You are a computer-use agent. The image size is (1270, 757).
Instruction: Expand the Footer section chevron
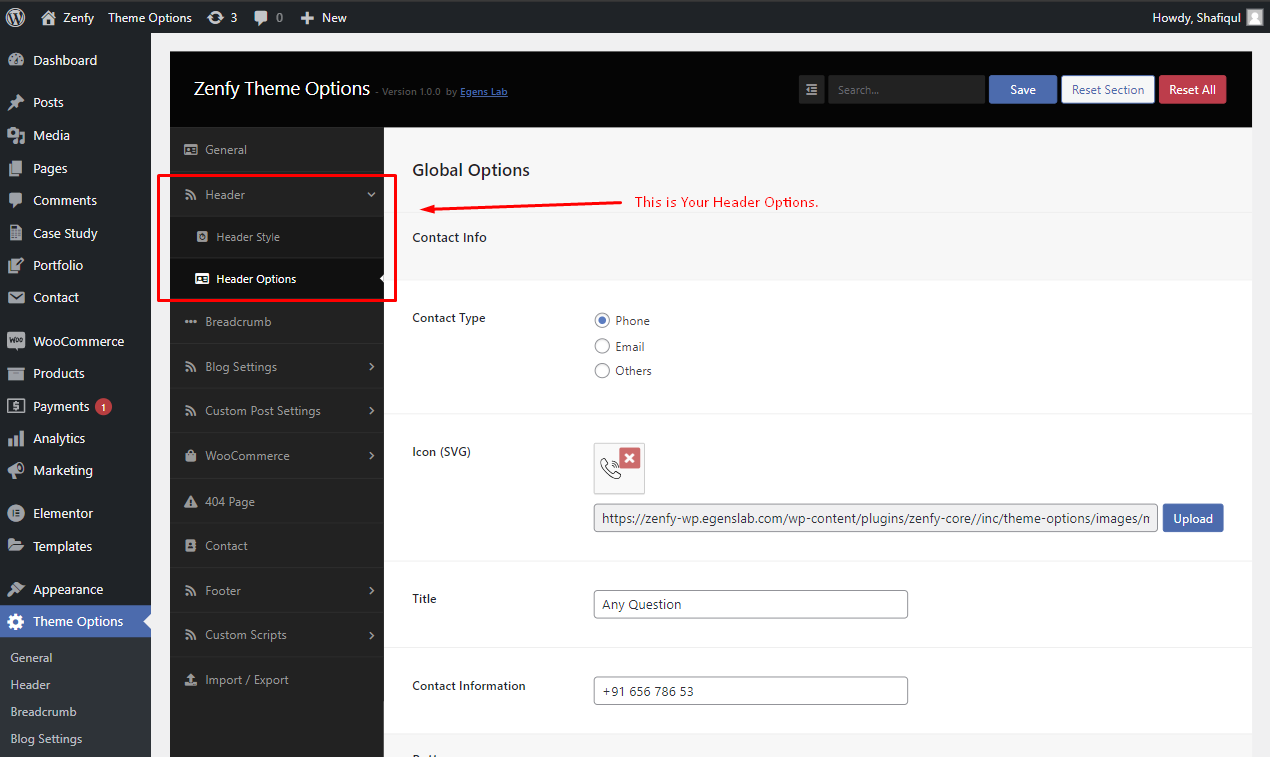371,591
